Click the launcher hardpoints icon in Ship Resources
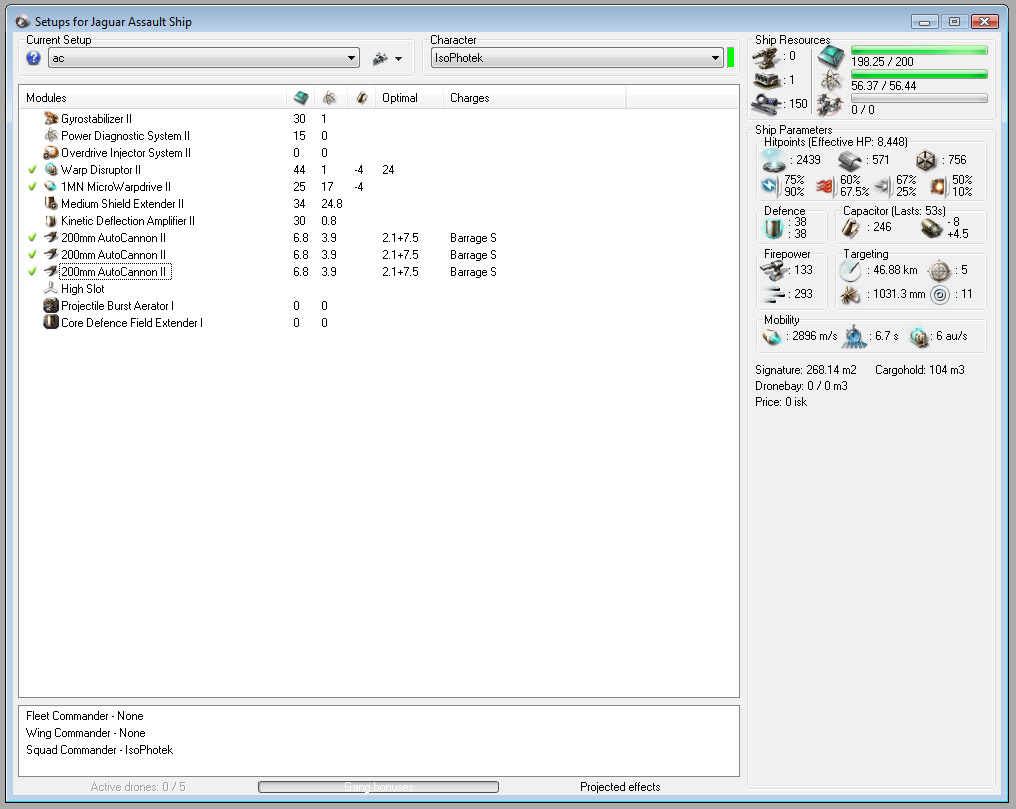This screenshot has width=1016, height=809. [x=767, y=80]
